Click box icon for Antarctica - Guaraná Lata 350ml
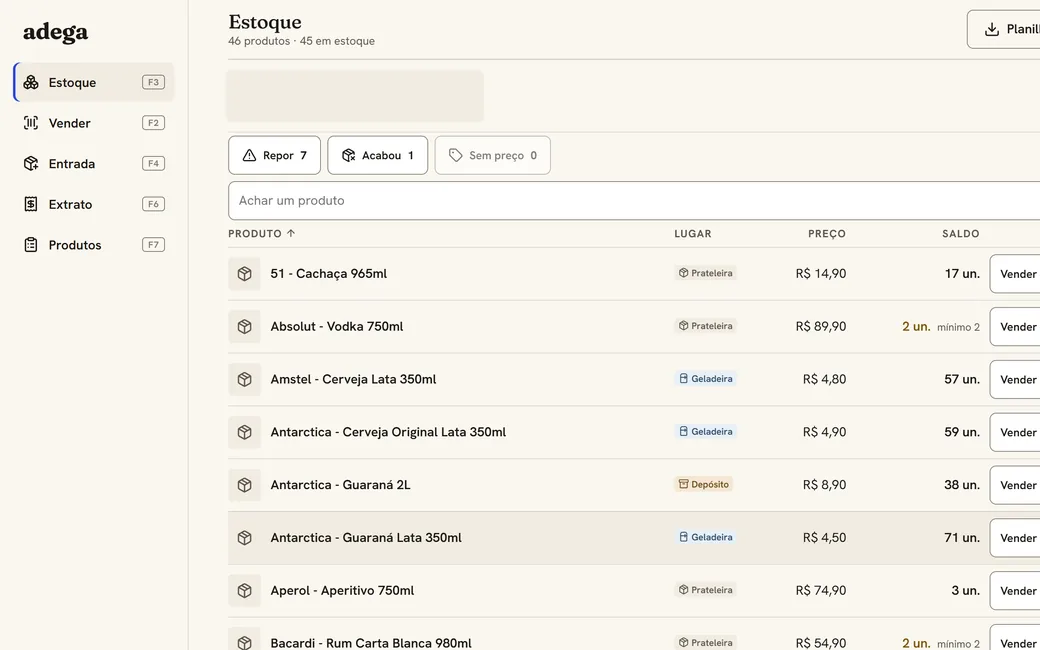Viewport: 1040px width, 650px height. pyautogui.click(x=245, y=538)
